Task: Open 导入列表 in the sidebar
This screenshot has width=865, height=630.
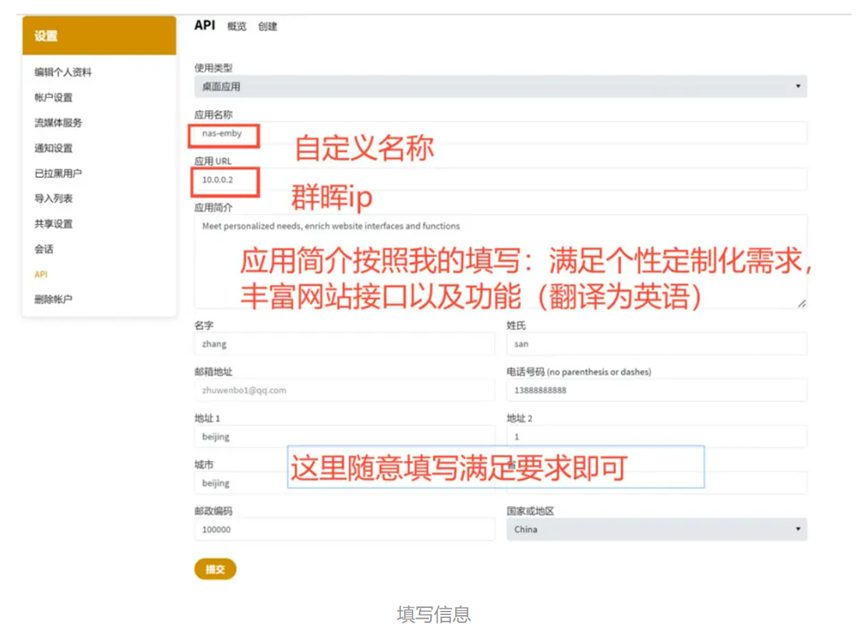Action: click(x=53, y=198)
